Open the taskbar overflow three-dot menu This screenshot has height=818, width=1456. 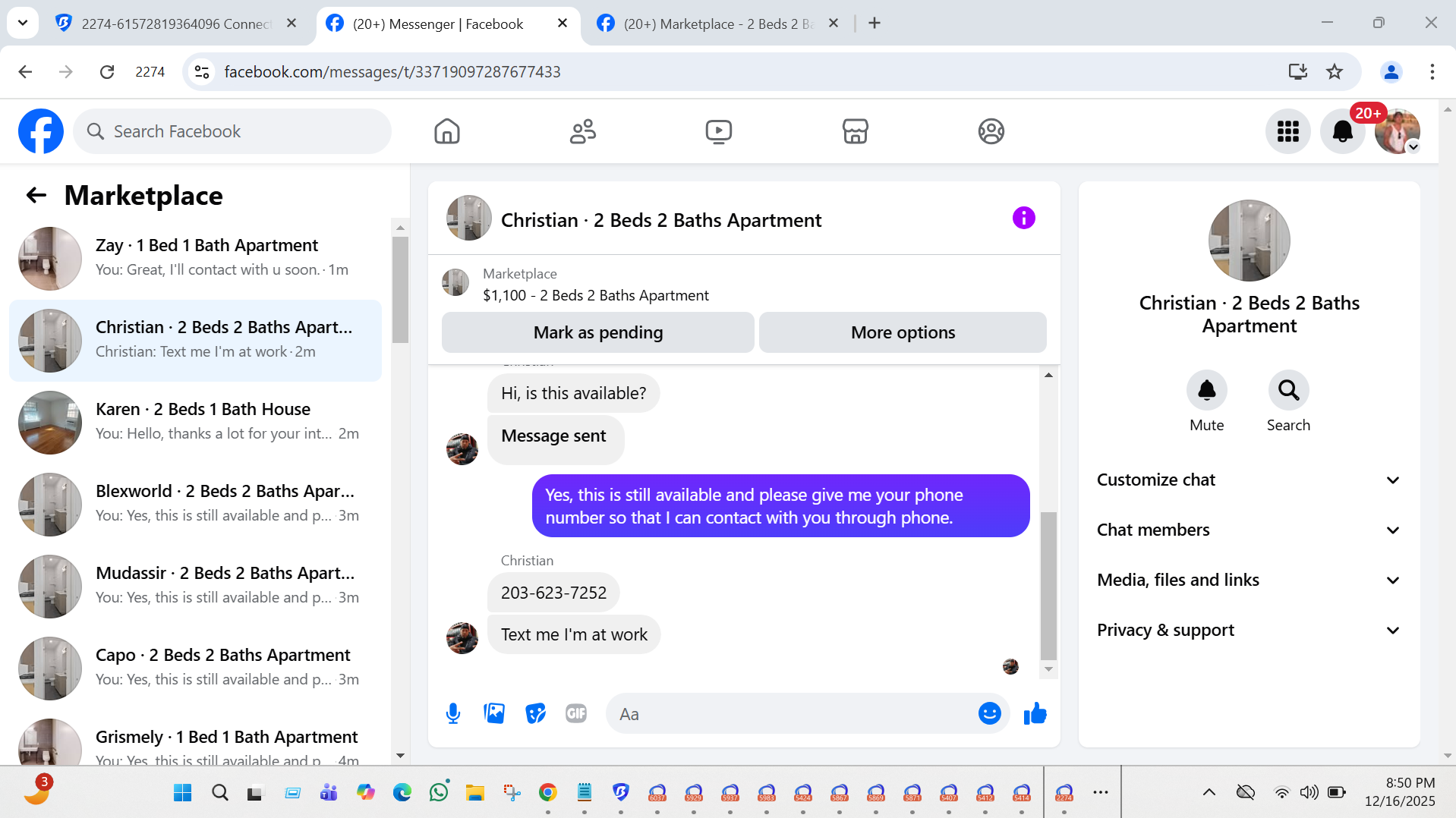coord(1101,792)
